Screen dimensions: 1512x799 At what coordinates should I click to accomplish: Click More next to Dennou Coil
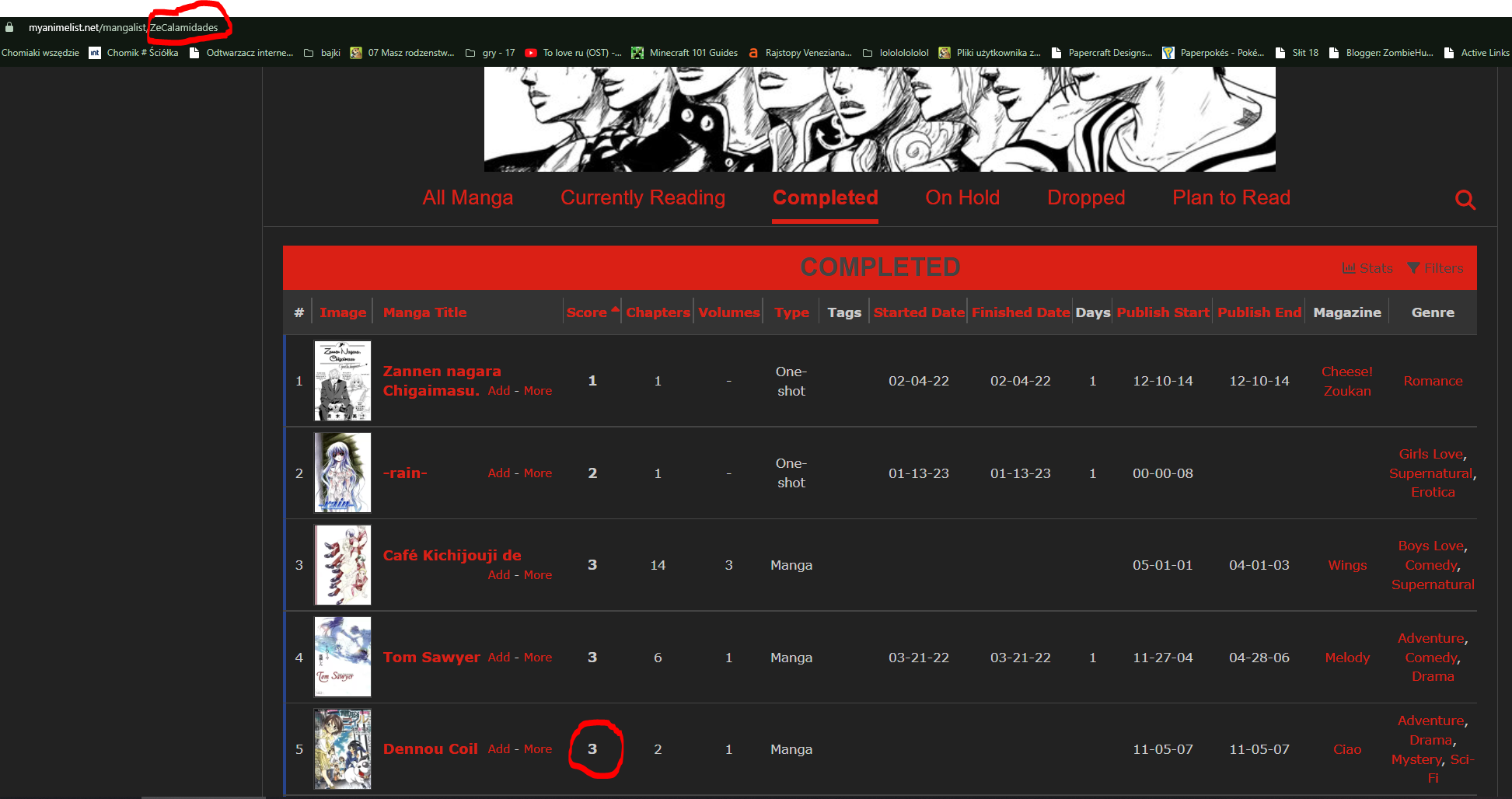point(538,749)
